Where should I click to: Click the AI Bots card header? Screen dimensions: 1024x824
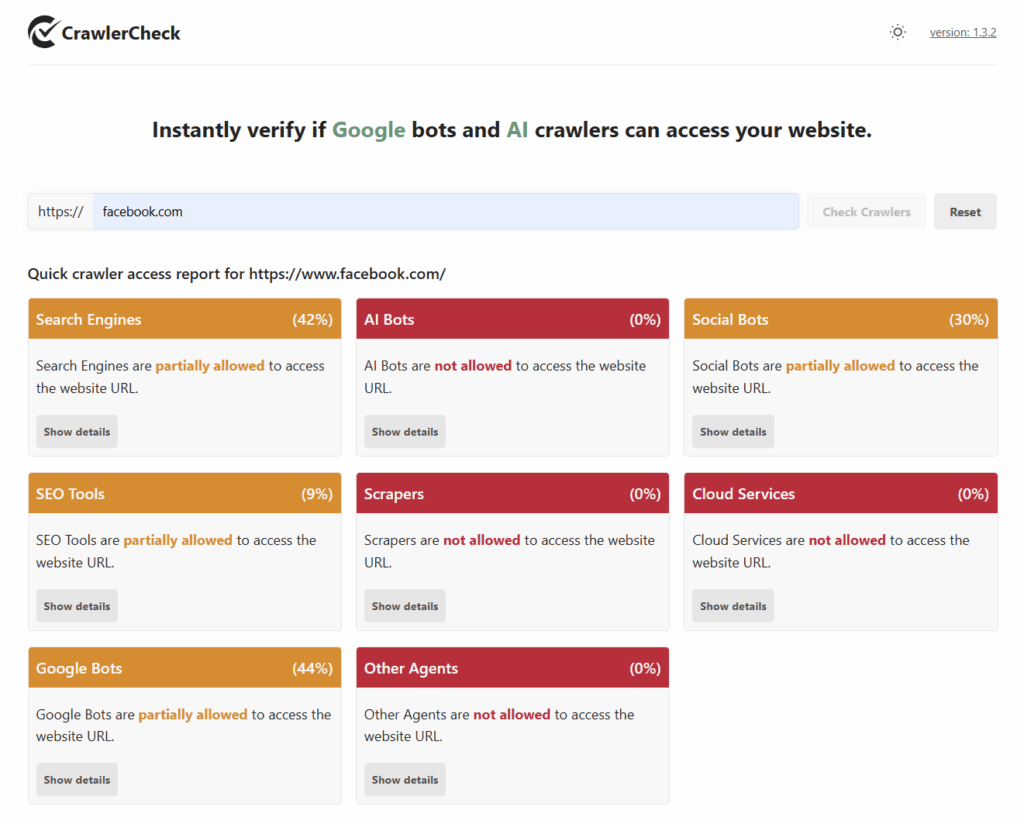tap(513, 319)
